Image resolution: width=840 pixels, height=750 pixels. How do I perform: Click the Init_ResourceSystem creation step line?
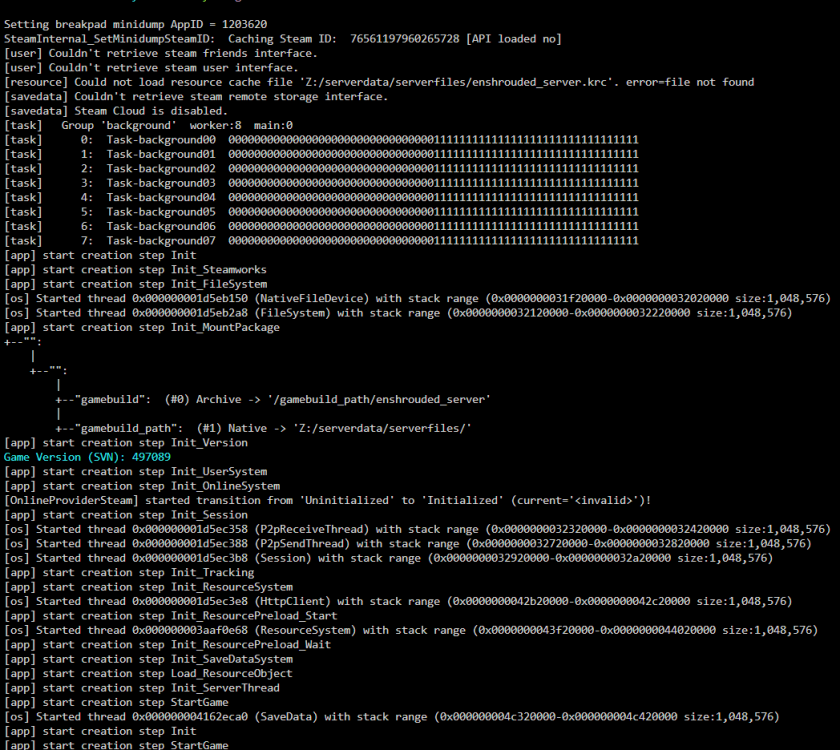pyautogui.click(x=148, y=587)
